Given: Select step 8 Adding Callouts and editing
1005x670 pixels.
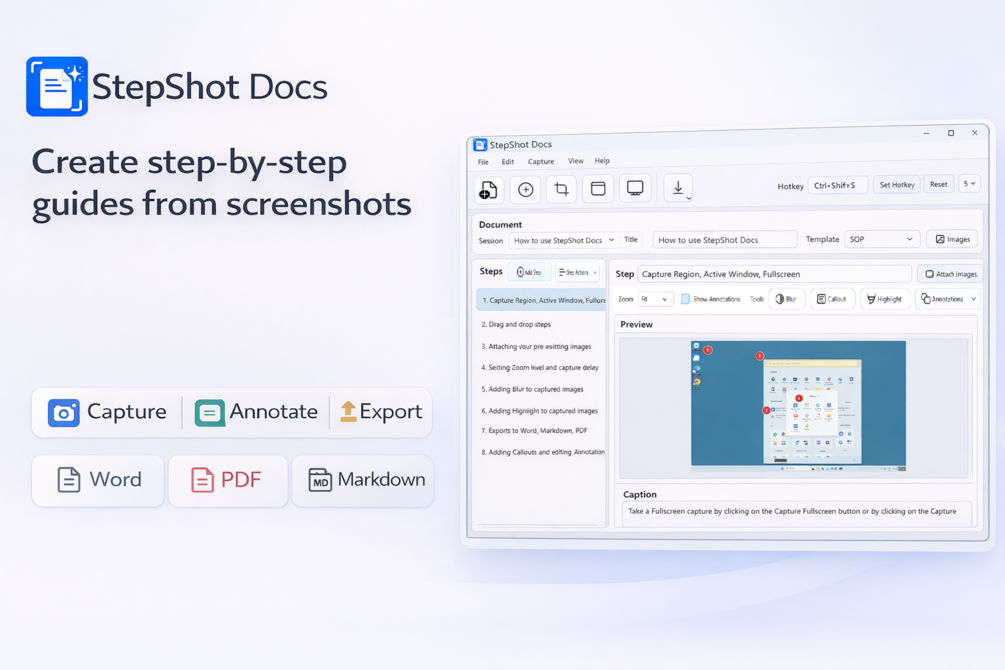Looking at the screenshot, I should (542, 452).
